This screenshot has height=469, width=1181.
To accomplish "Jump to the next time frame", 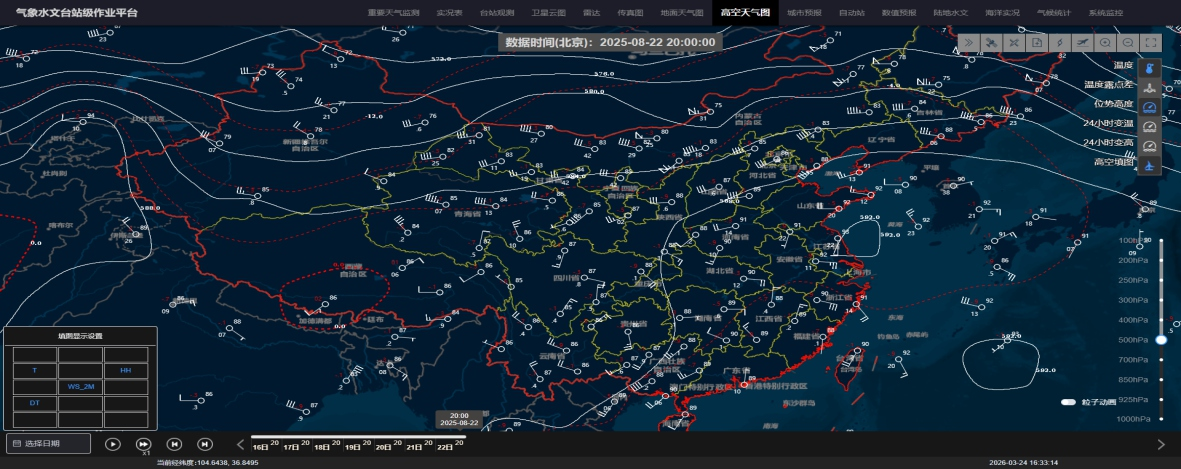I will point(204,444).
